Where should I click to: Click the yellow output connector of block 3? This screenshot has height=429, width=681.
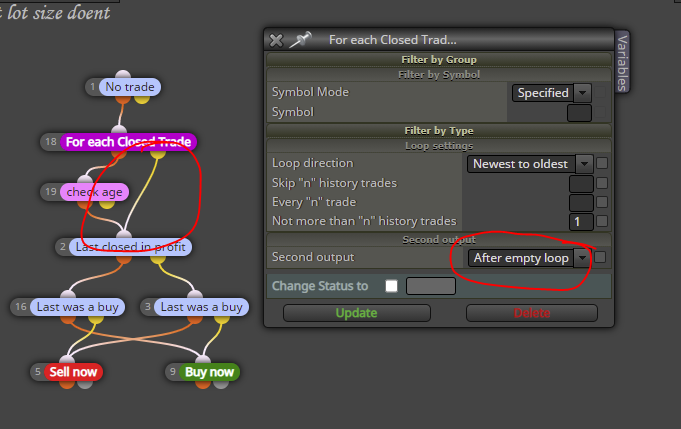[222, 319]
